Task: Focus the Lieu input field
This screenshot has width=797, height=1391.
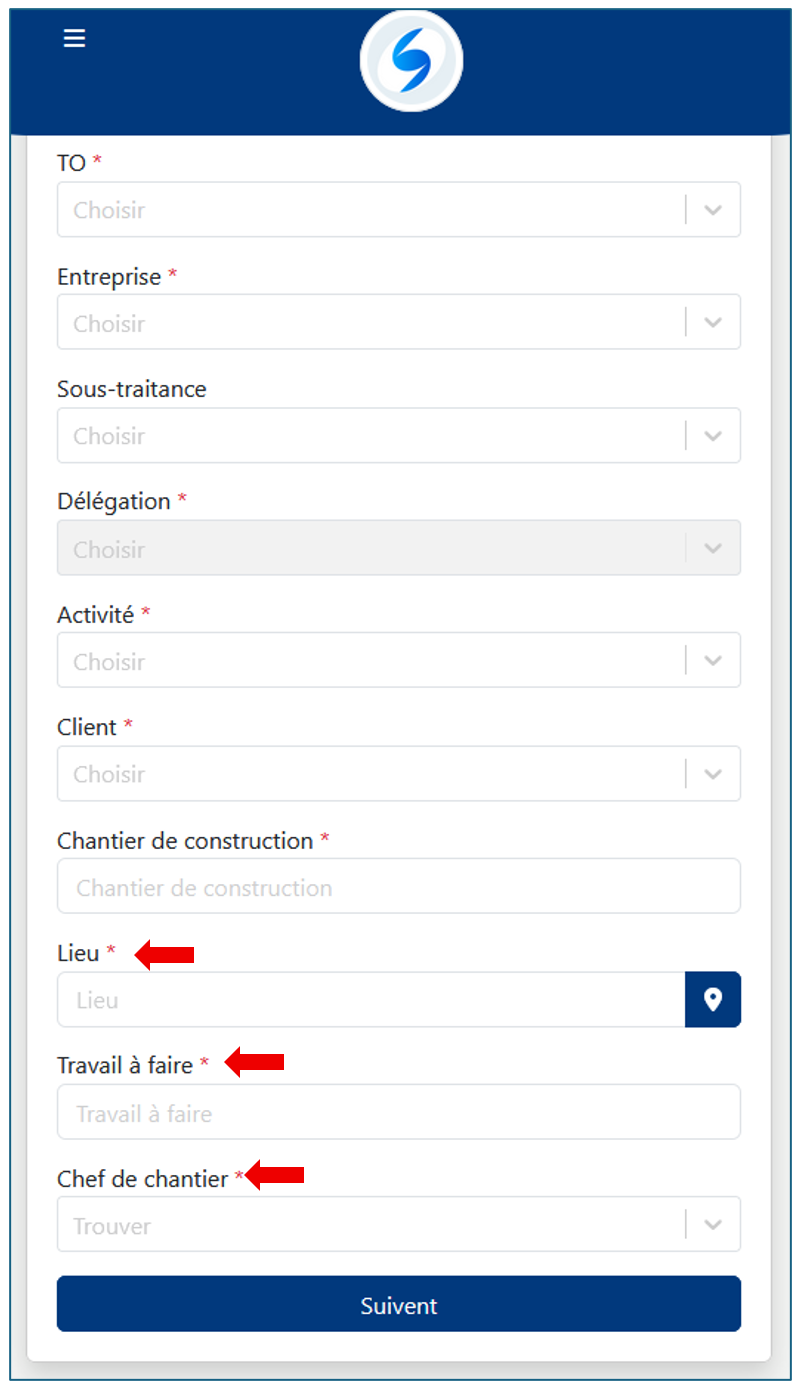Action: click(370, 1000)
